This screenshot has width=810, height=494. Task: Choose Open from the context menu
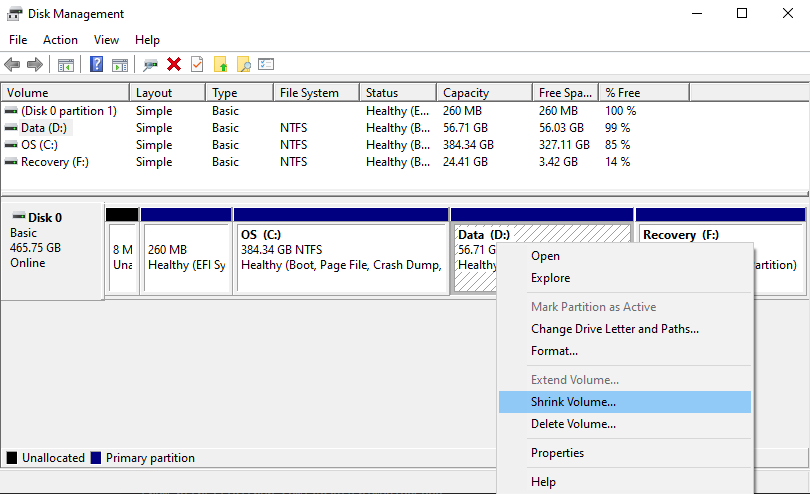coord(625,256)
